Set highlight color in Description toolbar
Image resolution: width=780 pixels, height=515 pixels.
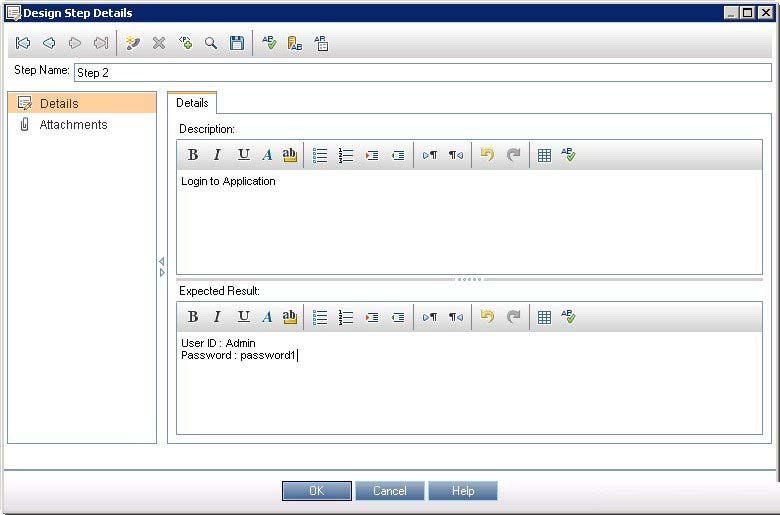click(x=290, y=155)
